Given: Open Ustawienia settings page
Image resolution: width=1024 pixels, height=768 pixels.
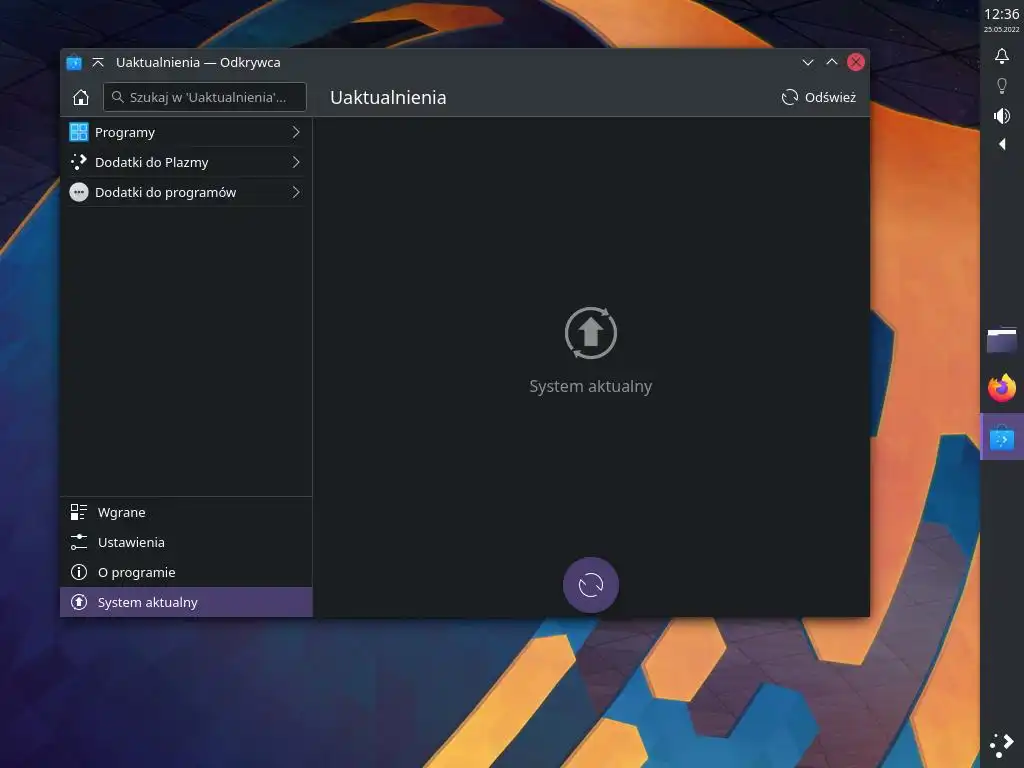Looking at the screenshot, I should point(186,542).
